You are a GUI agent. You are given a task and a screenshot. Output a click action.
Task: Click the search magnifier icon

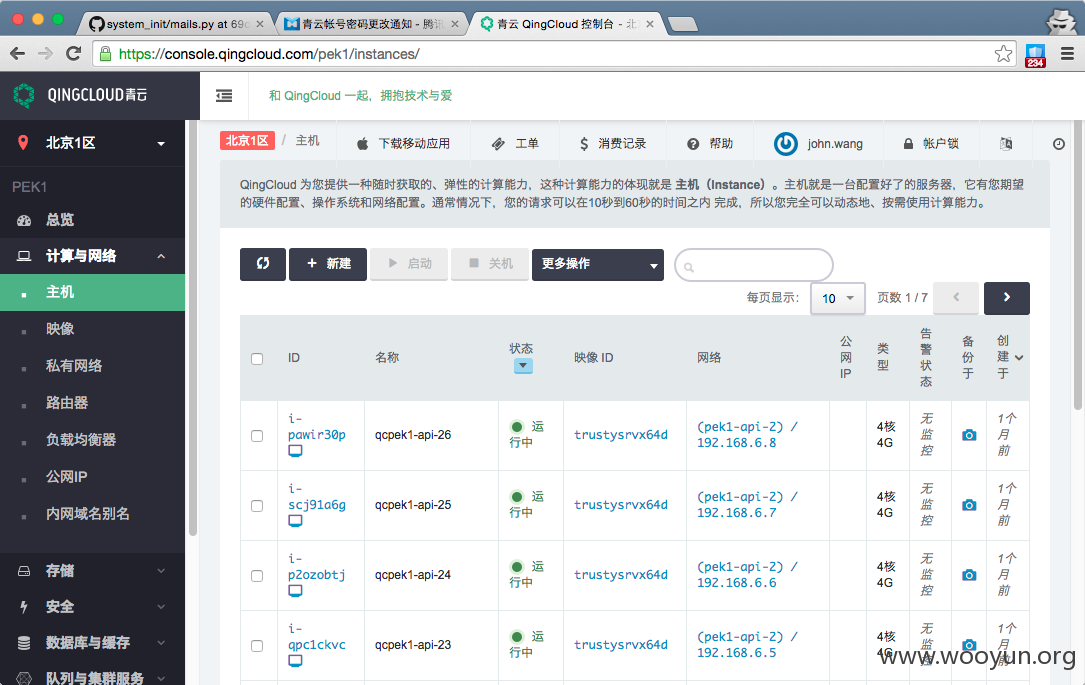tap(689, 266)
